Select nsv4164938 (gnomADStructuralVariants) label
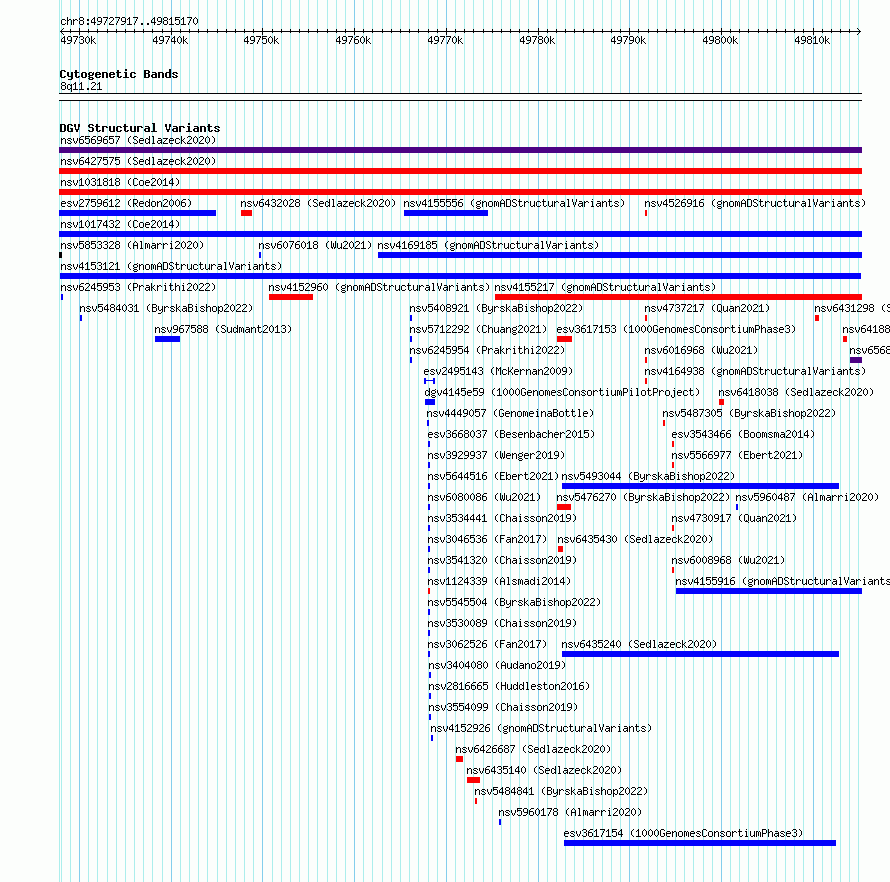The height and width of the screenshot is (882, 890). point(755,371)
